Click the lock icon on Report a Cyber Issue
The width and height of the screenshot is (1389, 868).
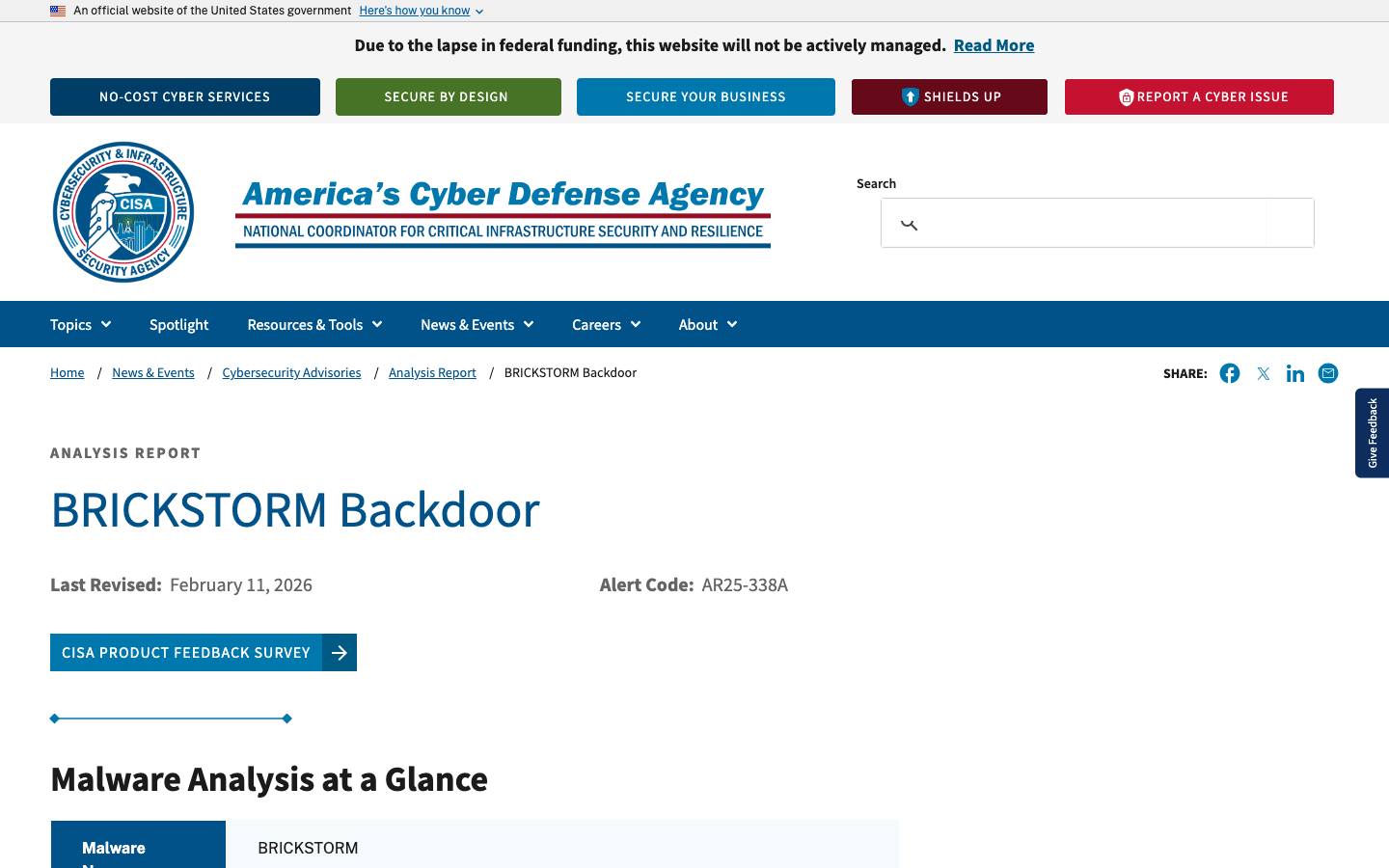[1126, 96]
